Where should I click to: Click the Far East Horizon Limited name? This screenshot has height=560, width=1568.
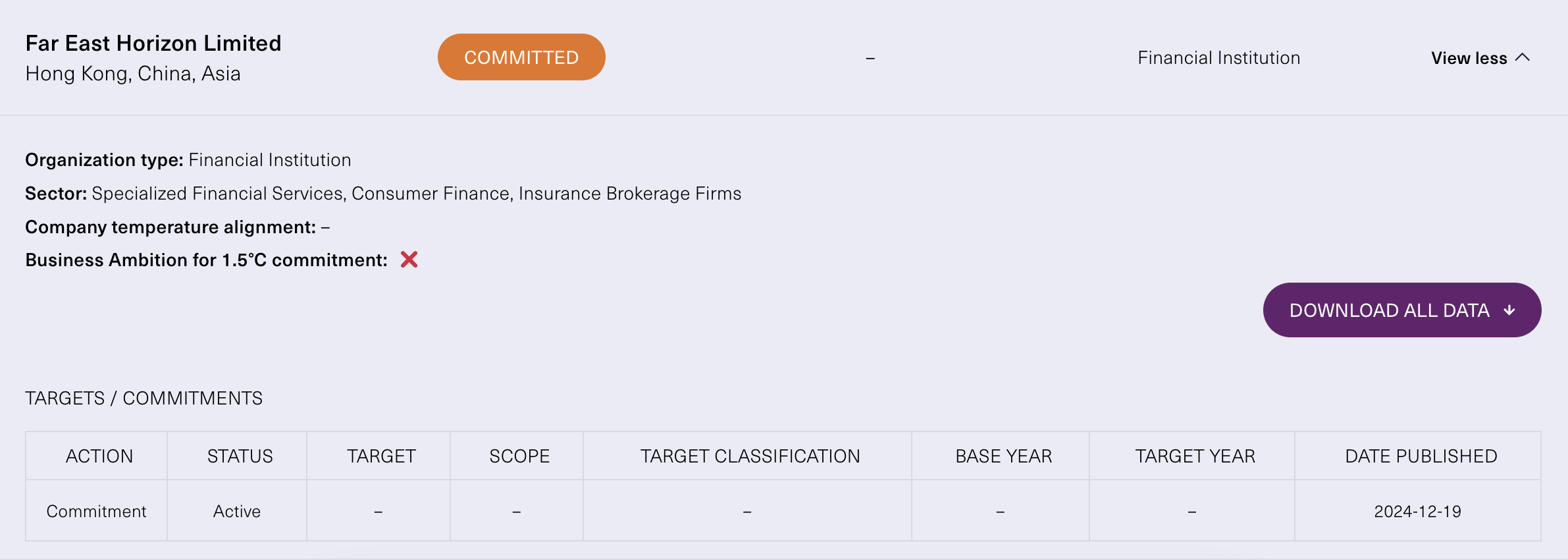pyautogui.click(x=153, y=43)
